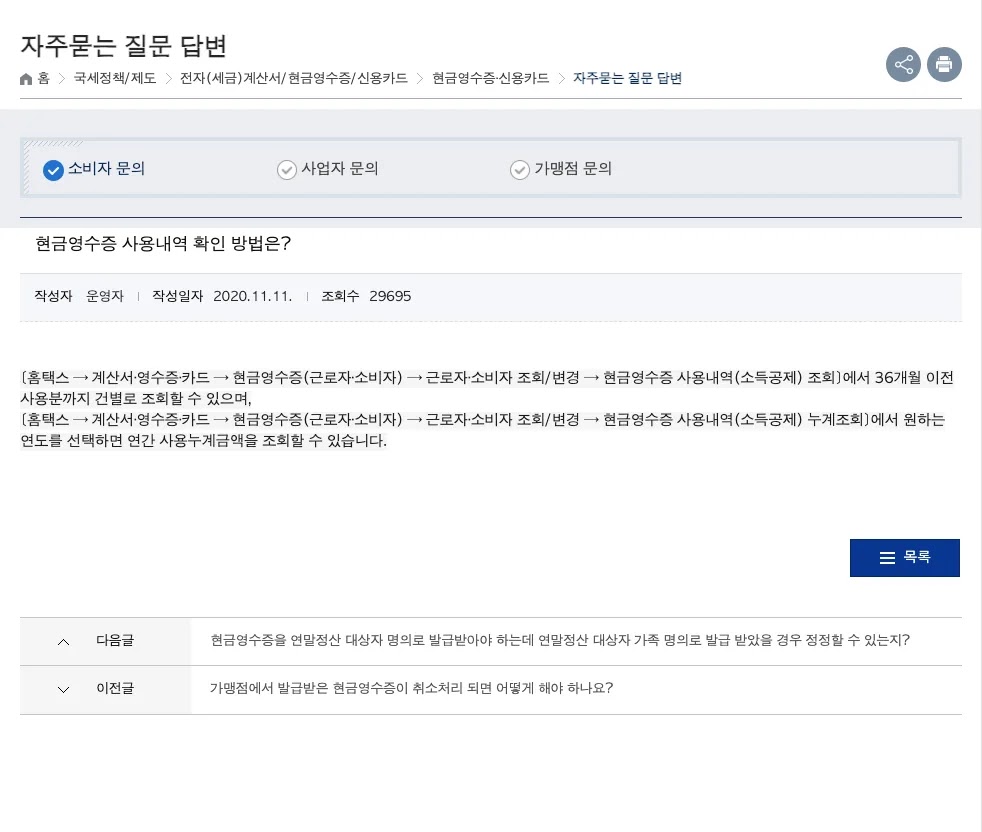This screenshot has width=982, height=832.
Task: Click the check circle beside 가맹점 문의
Action: tap(520, 170)
